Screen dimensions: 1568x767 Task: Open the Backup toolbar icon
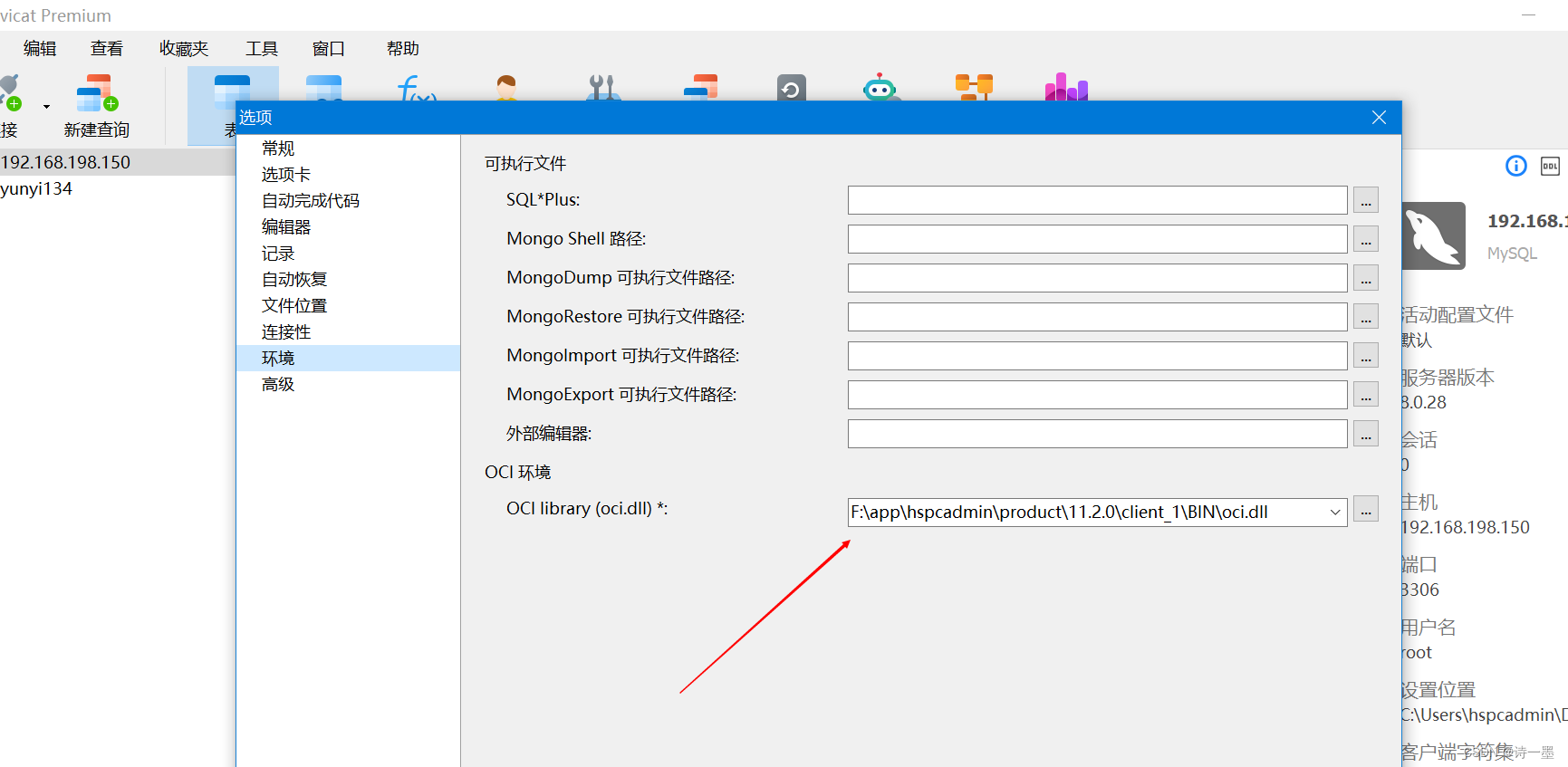(x=791, y=88)
